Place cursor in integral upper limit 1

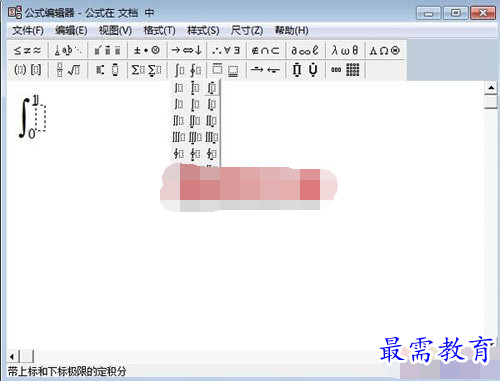pyautogui.click(x=35, y=100)
